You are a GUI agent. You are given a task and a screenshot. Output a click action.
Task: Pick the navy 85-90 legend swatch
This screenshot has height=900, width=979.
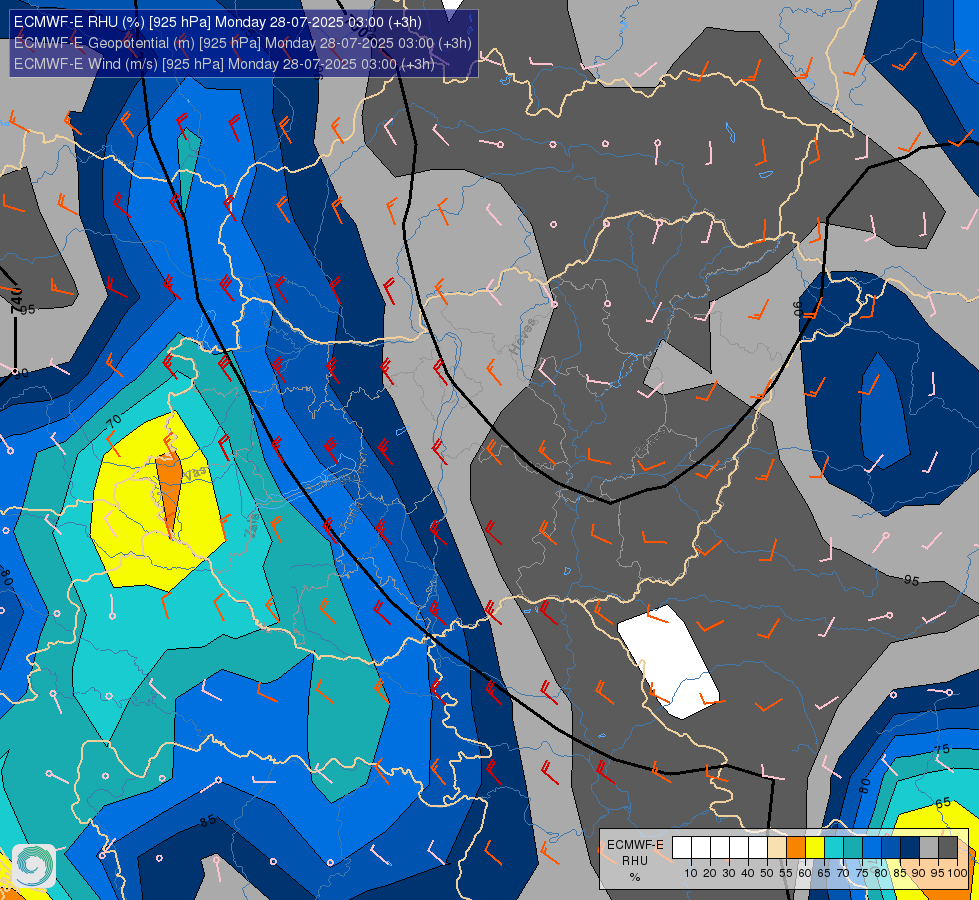(910, 848)
